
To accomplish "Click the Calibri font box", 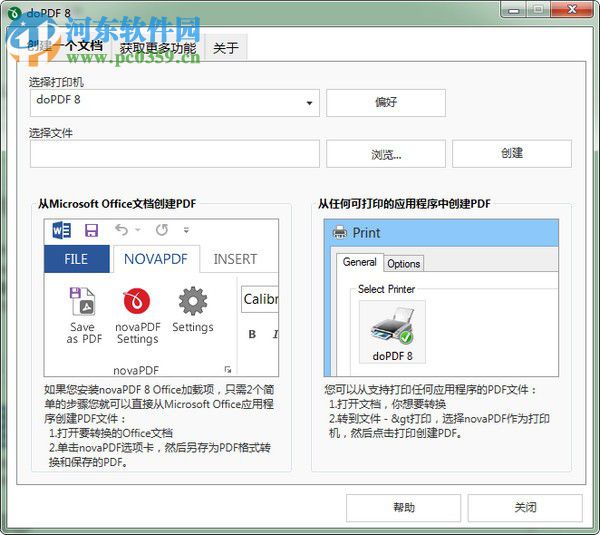I will [260, 299].
